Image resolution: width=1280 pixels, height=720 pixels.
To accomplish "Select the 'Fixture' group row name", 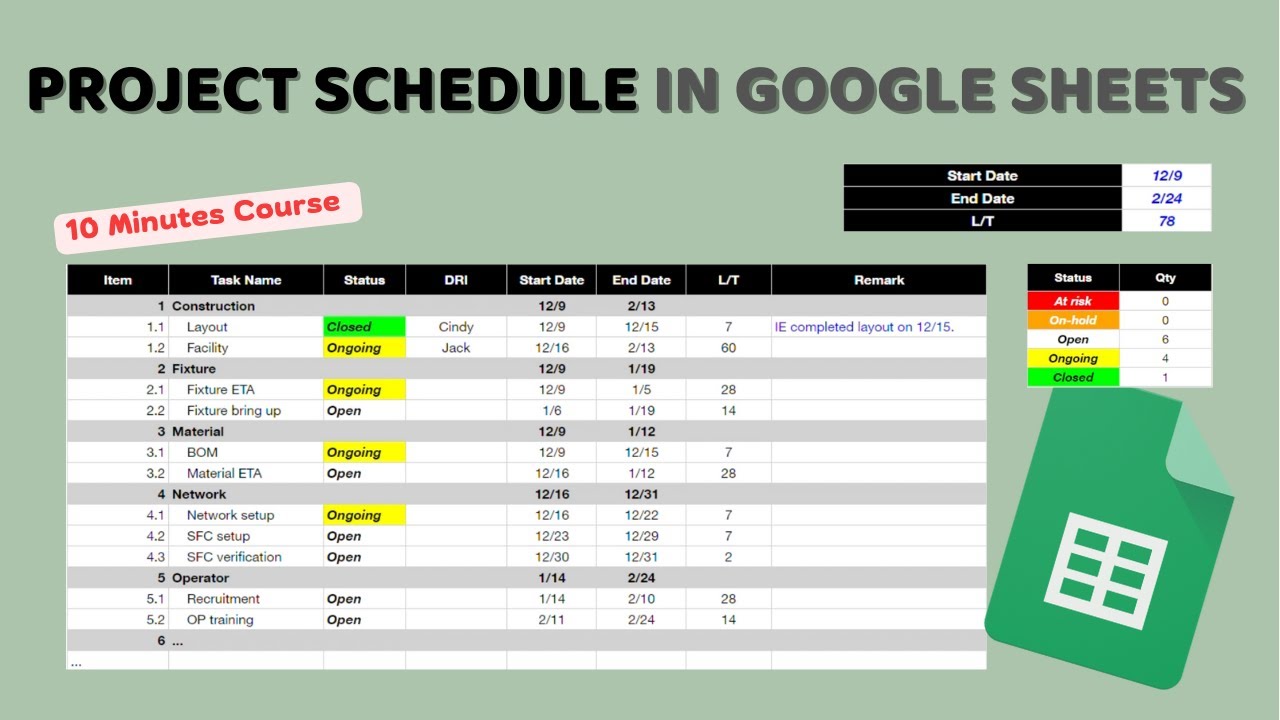I will click(x=194, y=369).
